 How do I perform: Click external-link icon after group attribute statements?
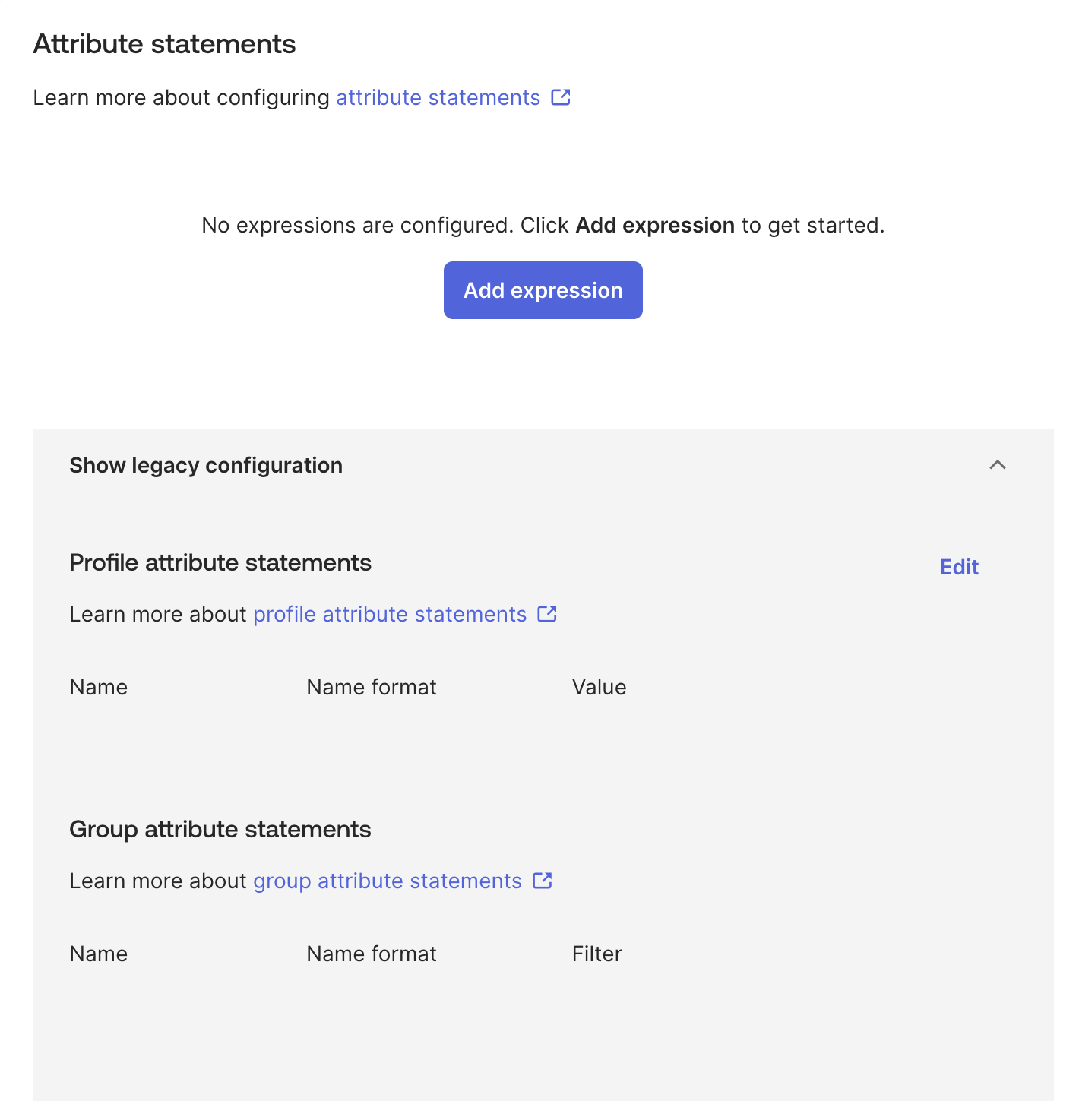[x=543, y=881]
